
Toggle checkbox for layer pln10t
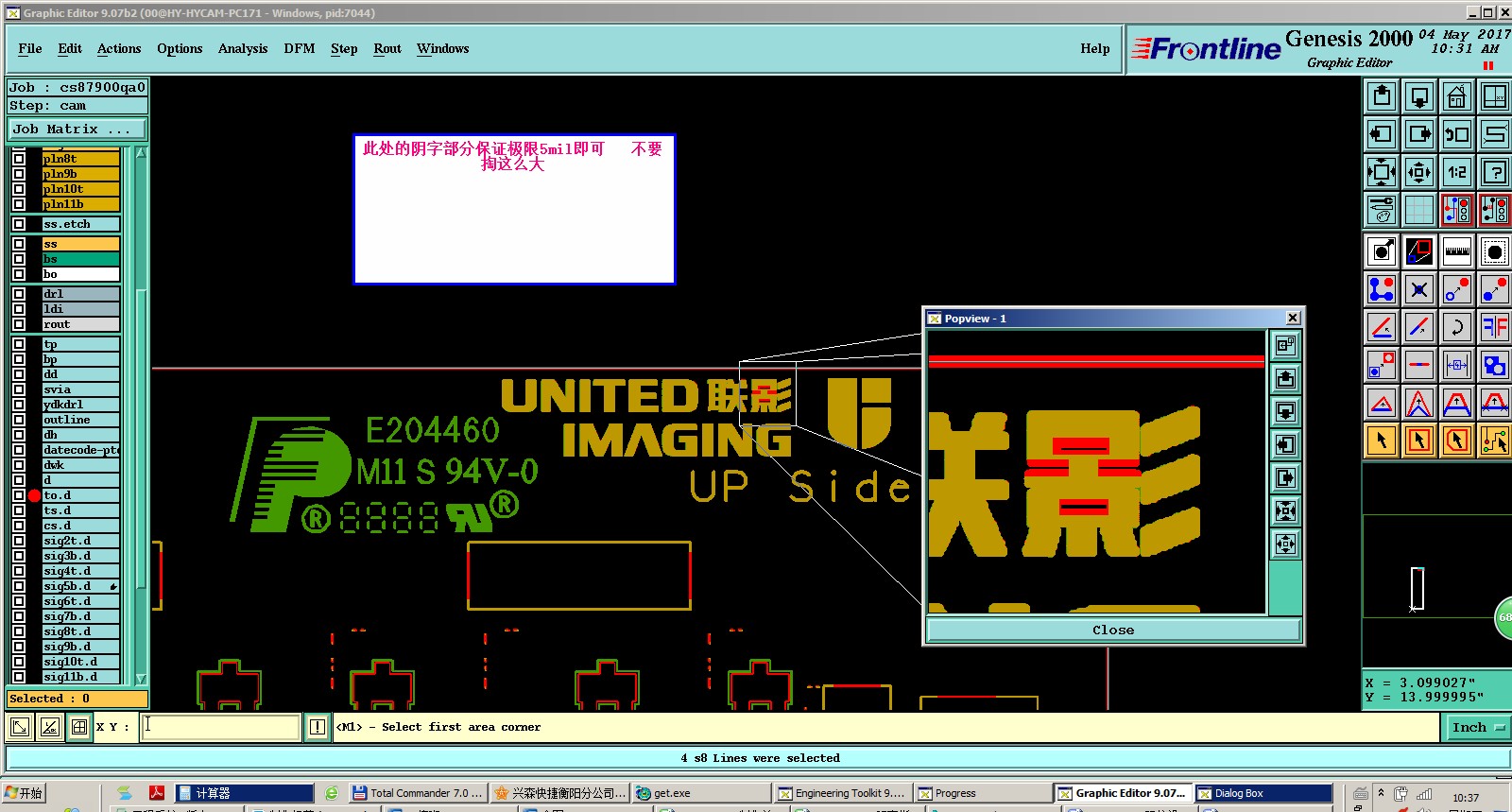[19, 189]
